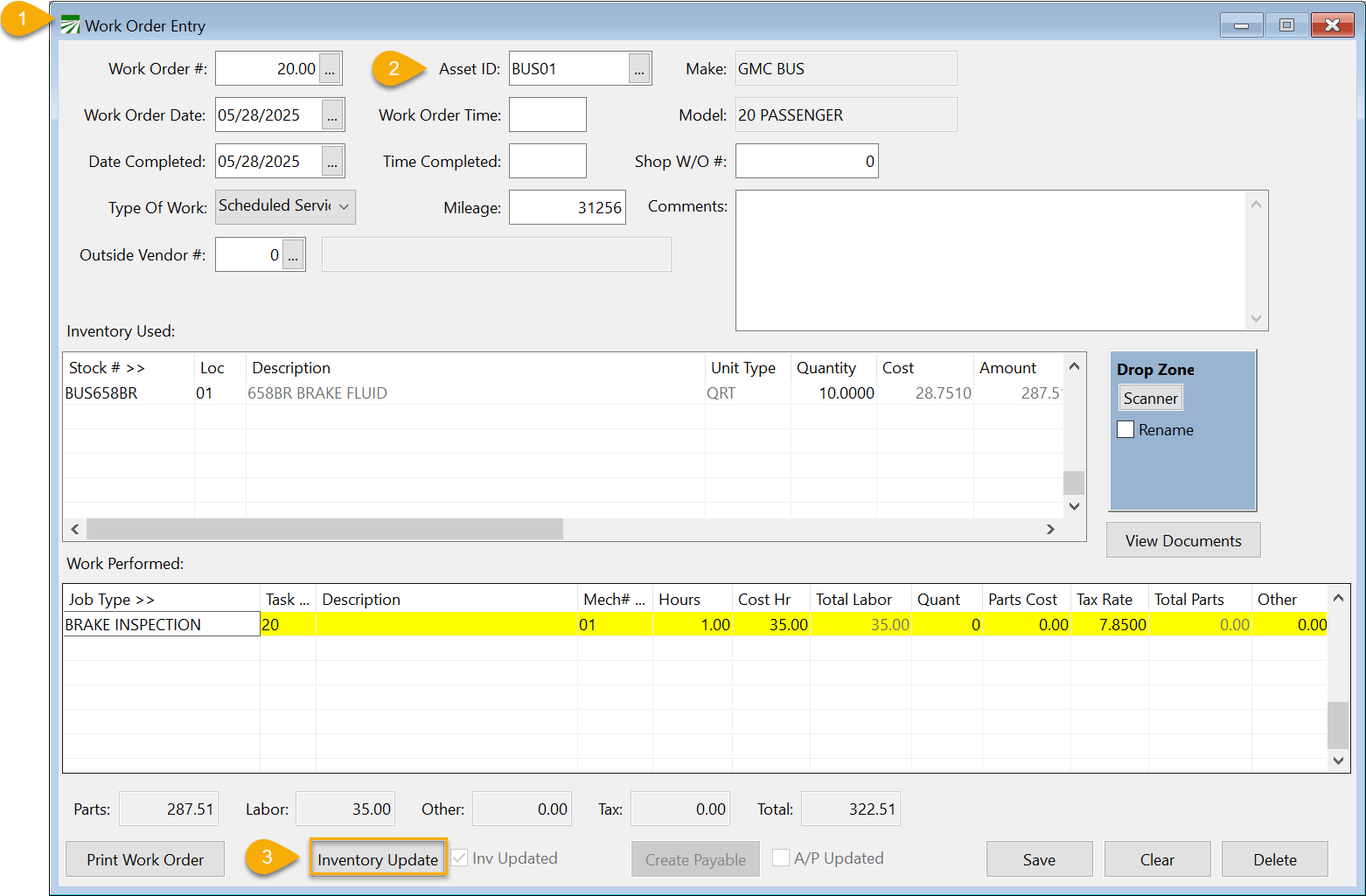
Task: Open Date Completed calendar picker
Action: click(x=332, y=162)
